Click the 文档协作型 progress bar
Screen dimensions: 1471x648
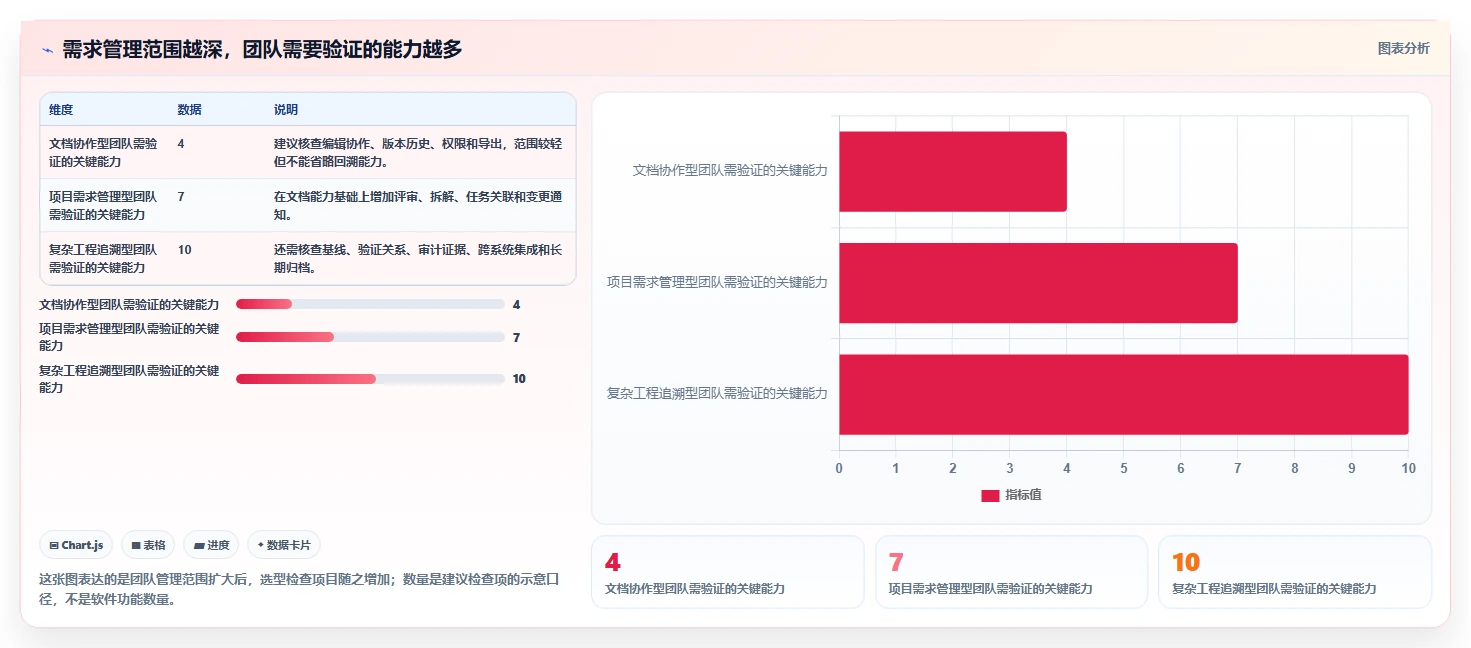[370, 304]
